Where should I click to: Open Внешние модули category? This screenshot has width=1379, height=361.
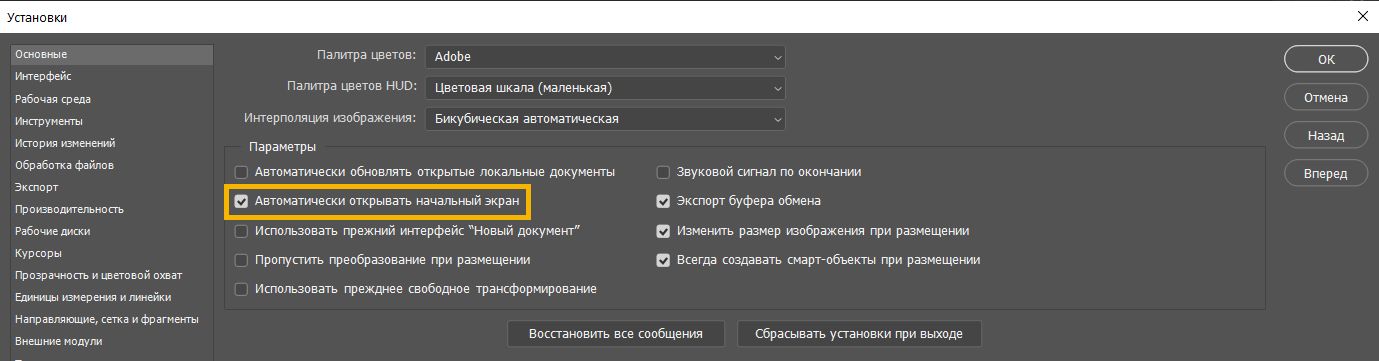(111, 341)
